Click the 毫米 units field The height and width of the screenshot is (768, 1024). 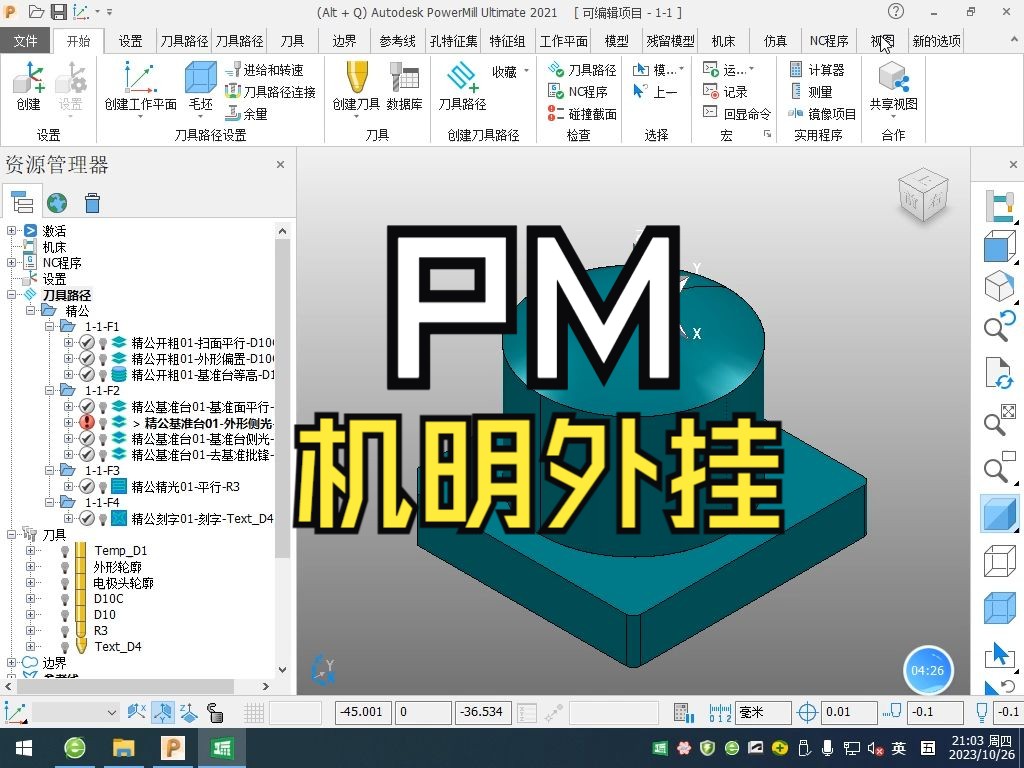click(763, 712)
